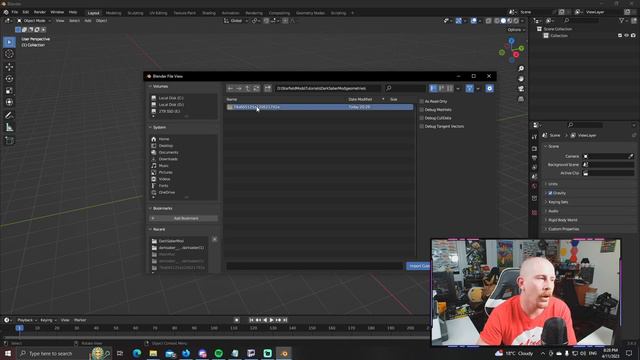Pick the Annotate pencil tool
The height and width of the screenshot is (360, 640).
click(9, 116)
